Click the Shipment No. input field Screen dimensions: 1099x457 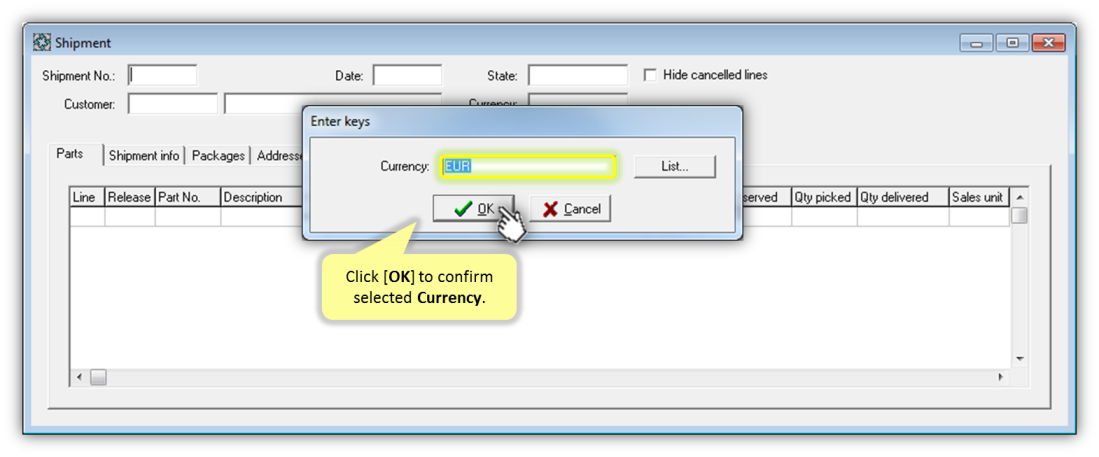163,75
